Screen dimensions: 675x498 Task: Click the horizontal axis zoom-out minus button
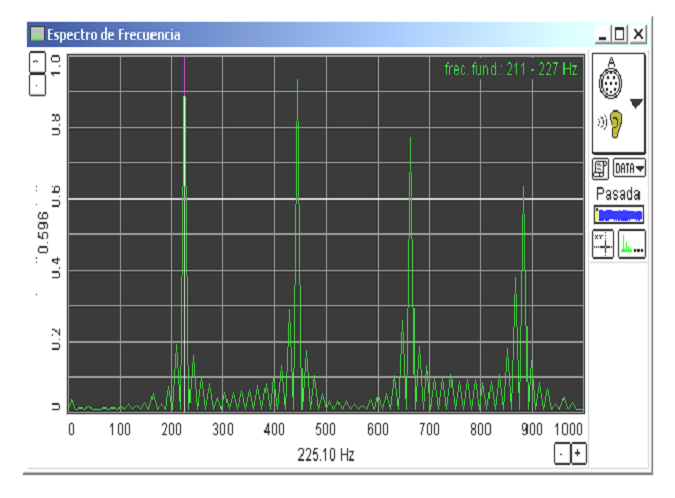point(562,454)
